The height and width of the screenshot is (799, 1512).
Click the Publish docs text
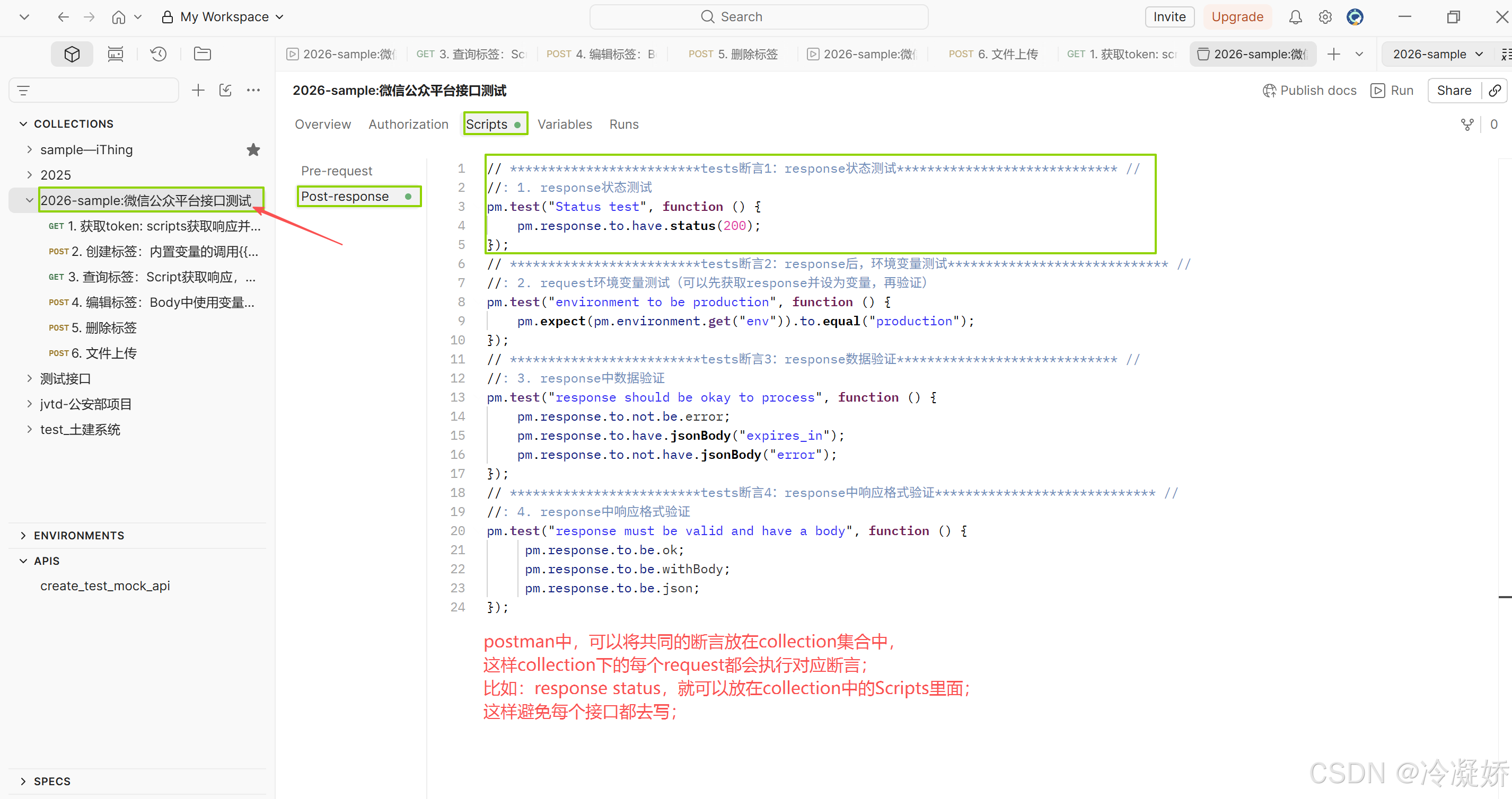(1318, 91)
